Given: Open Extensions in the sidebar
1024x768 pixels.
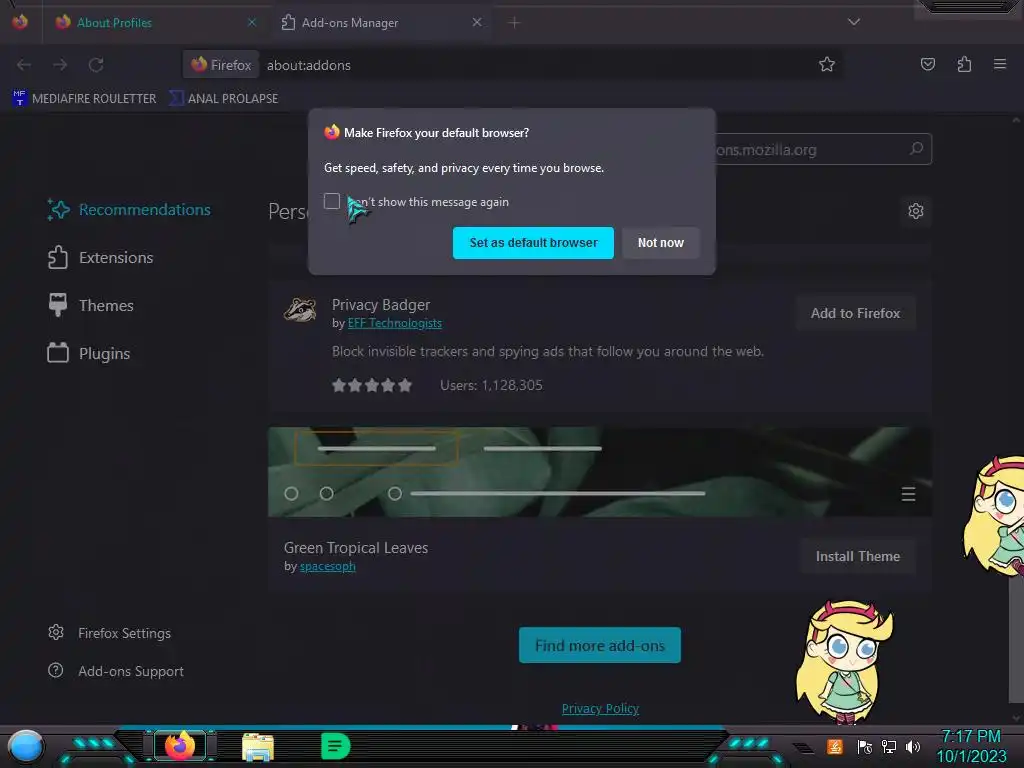Looking at the screenshot, I should [101, 257].
